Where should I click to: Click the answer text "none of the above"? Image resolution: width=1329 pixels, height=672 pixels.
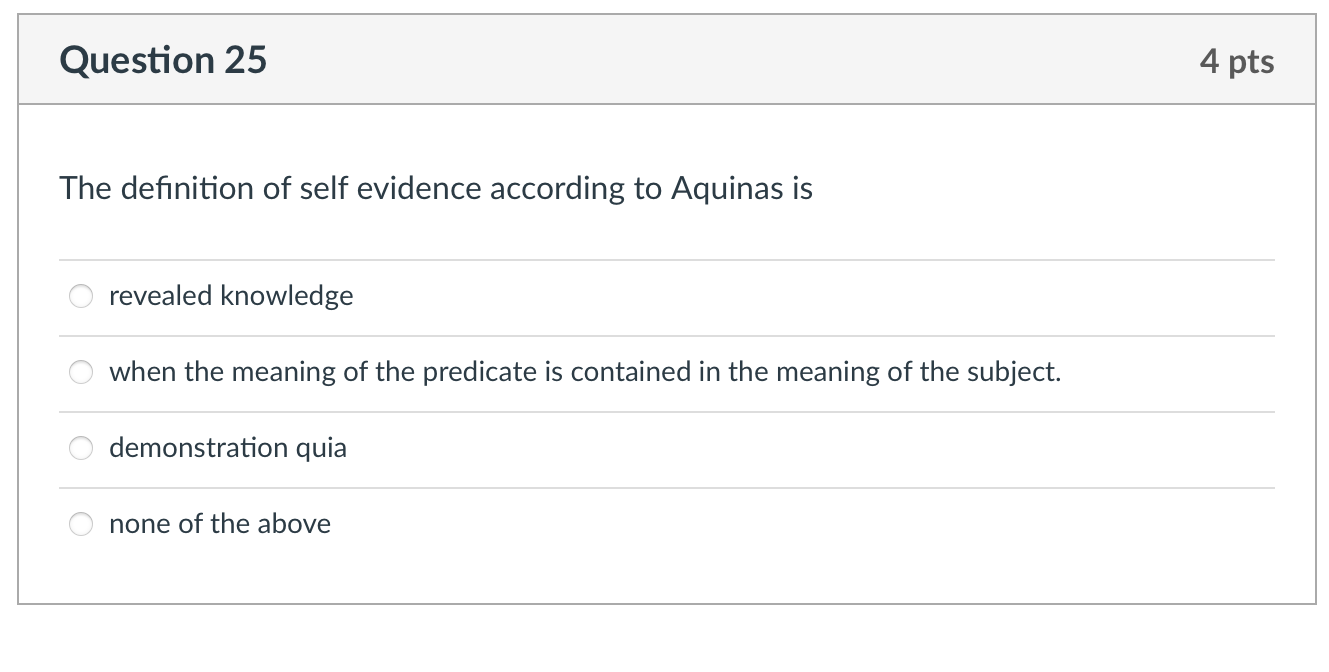[x=220, y=523]
